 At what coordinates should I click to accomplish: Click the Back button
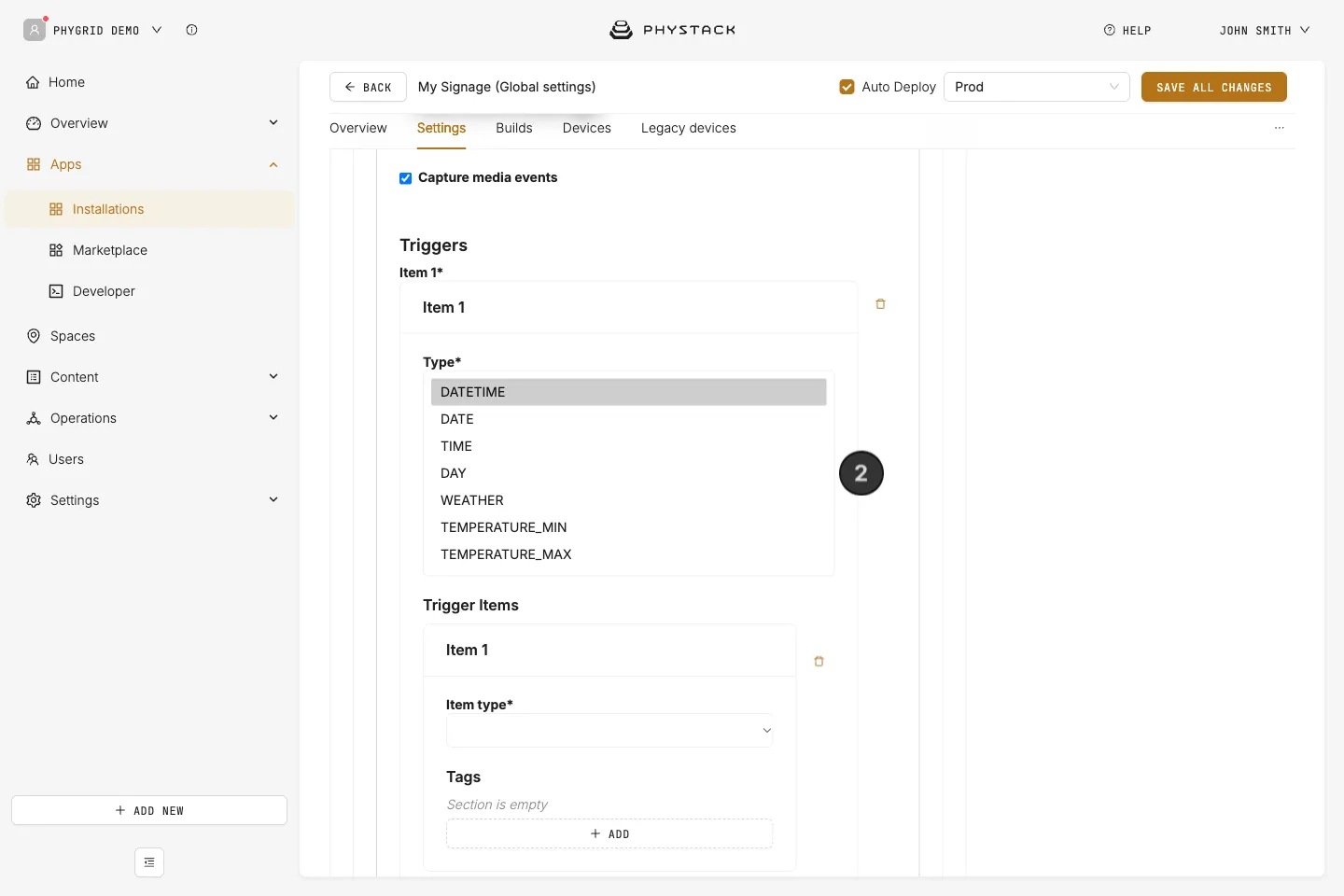tap(368, 87)
